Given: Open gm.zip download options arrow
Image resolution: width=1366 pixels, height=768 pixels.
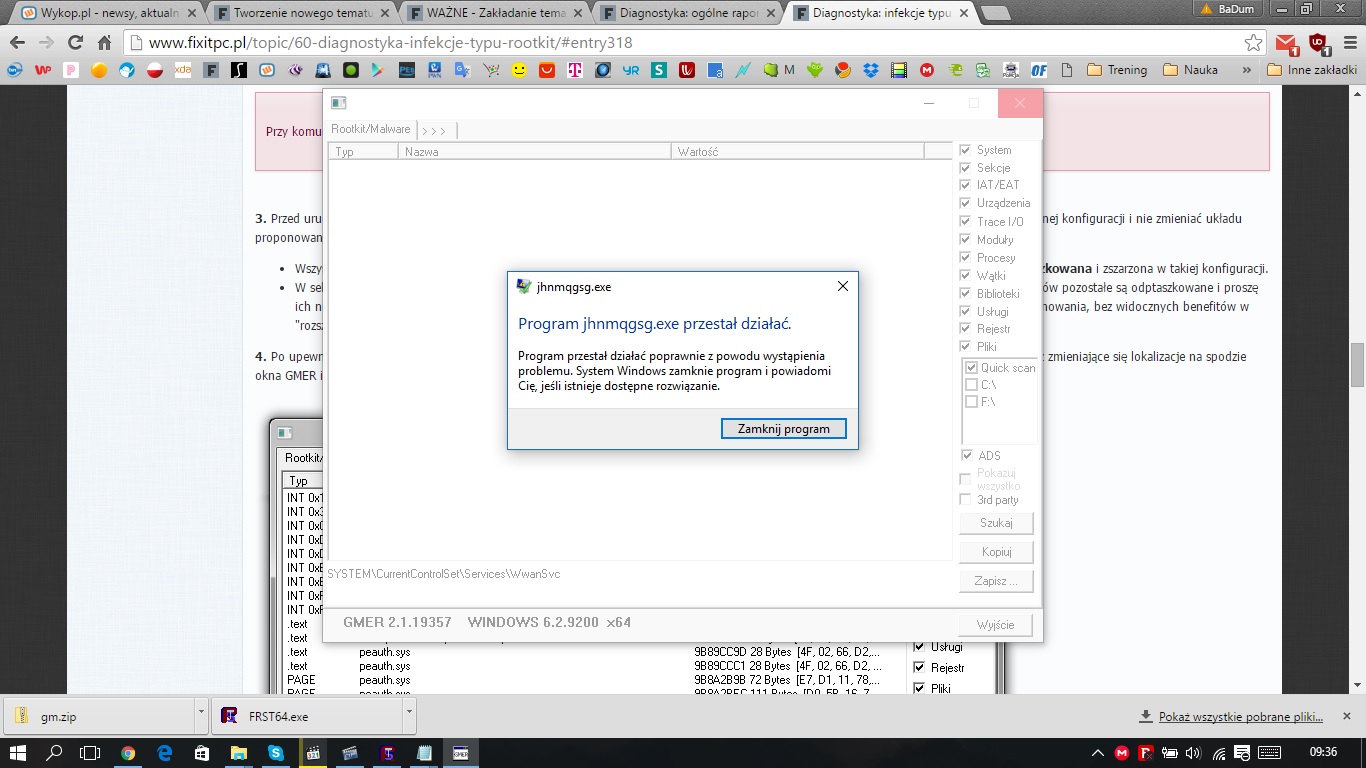Looking at the screenshot, I should tap(201, 716).
